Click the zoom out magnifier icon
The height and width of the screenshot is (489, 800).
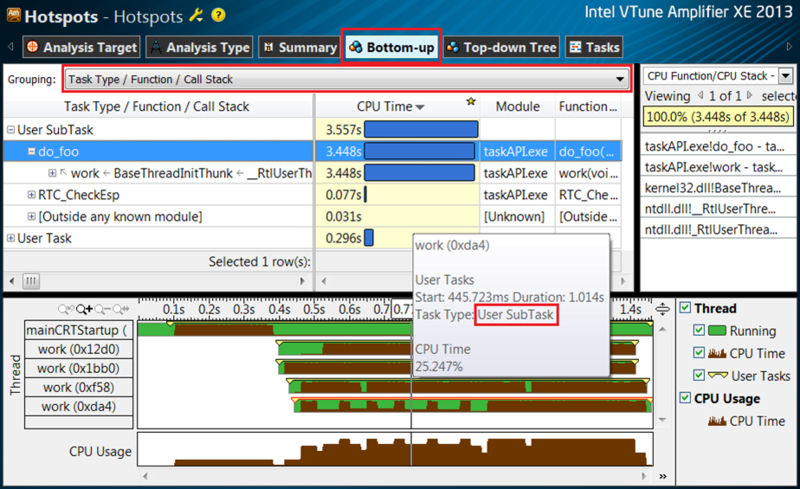point(103,309)
